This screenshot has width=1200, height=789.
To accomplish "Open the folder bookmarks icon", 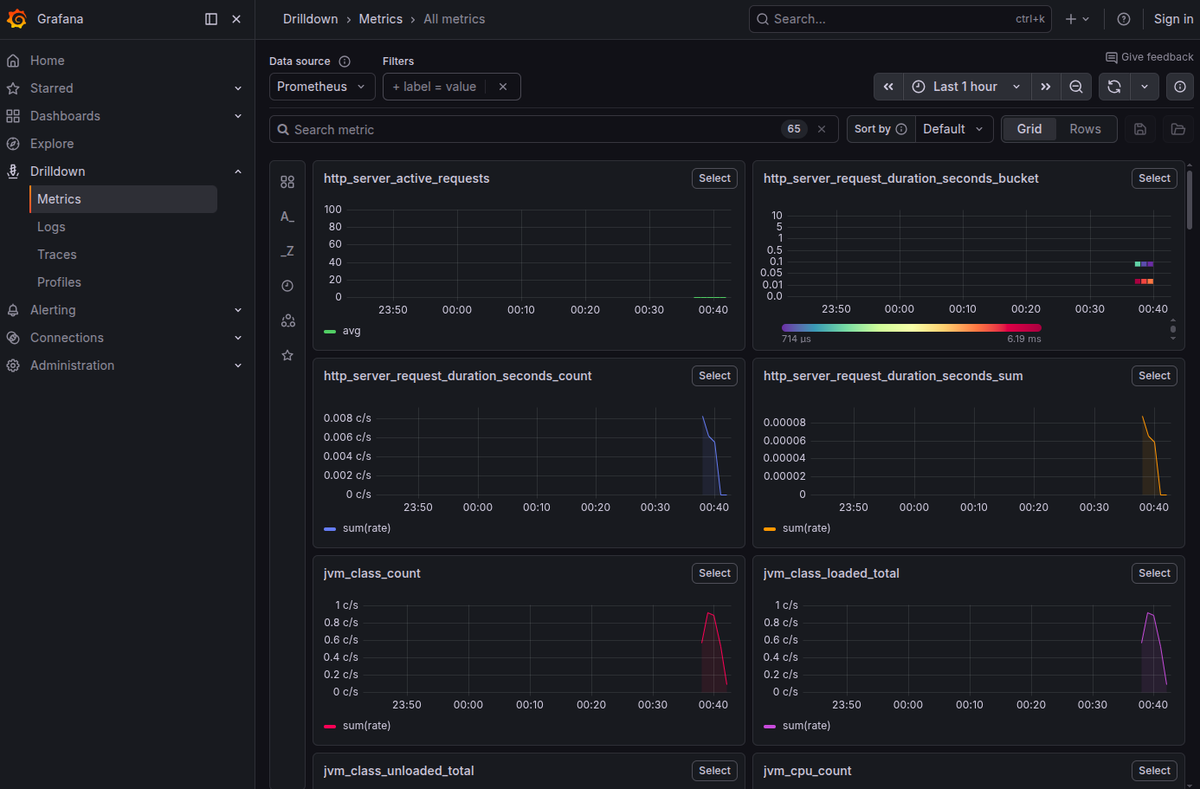I will [1177, 129].
